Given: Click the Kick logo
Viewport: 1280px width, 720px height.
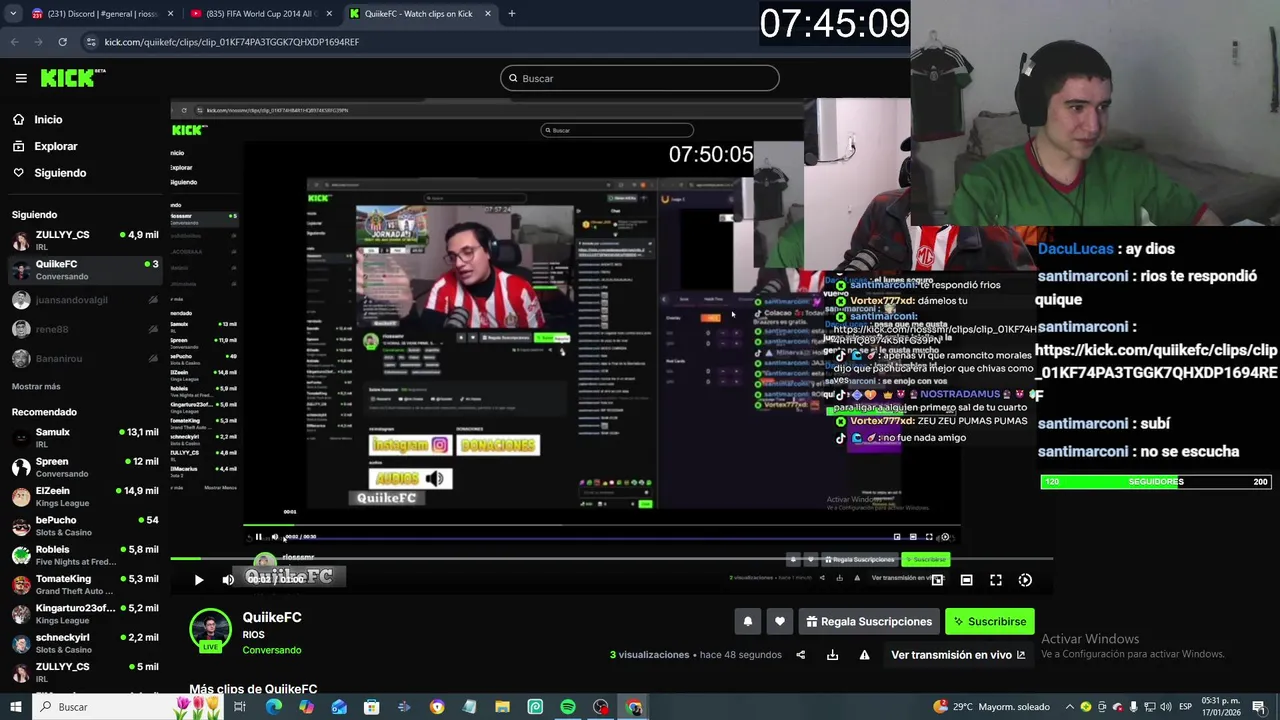Looking at the screenshot, I should tap(73, 78).
